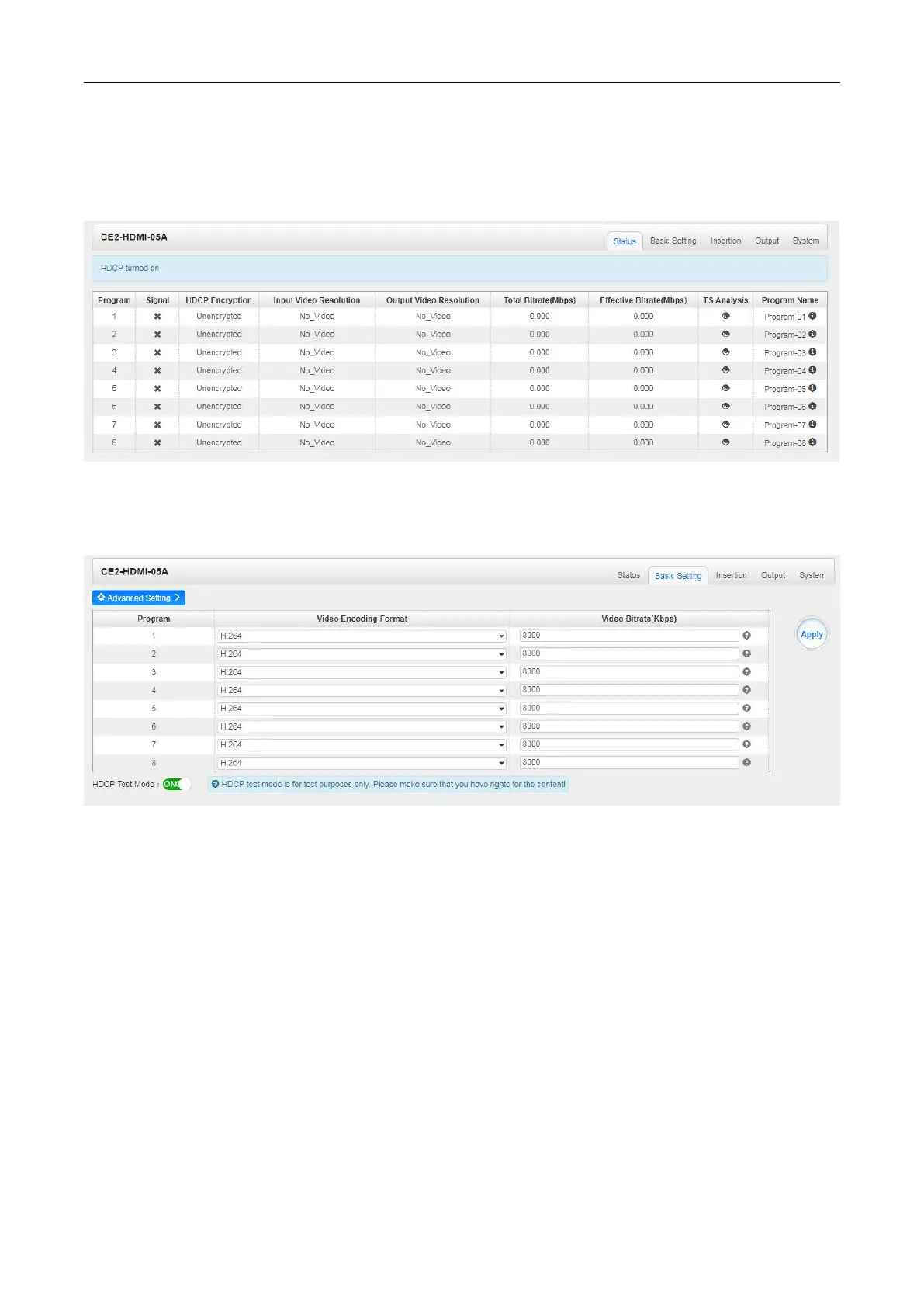Open System tab in upper panel
The image size is (924, 1307).
(x=805, y=241)
